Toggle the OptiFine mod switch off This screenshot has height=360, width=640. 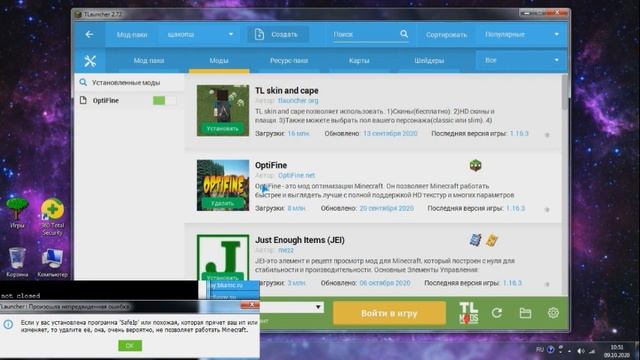point(164,100)
